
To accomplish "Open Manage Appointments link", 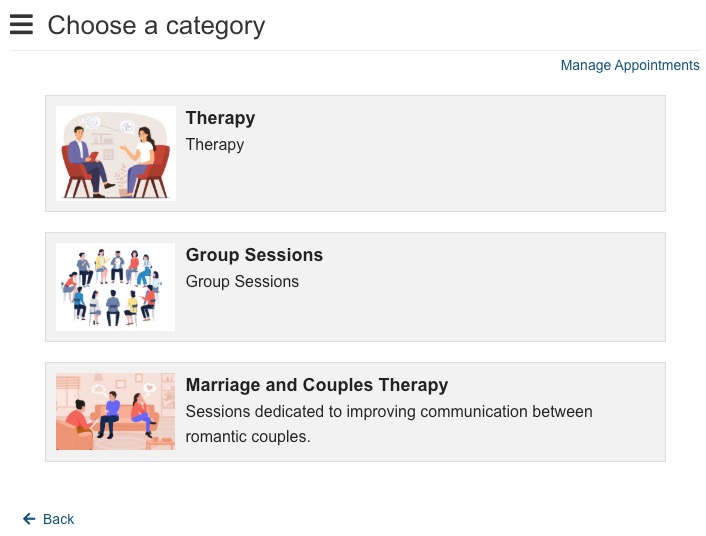I will pos(629,65).
